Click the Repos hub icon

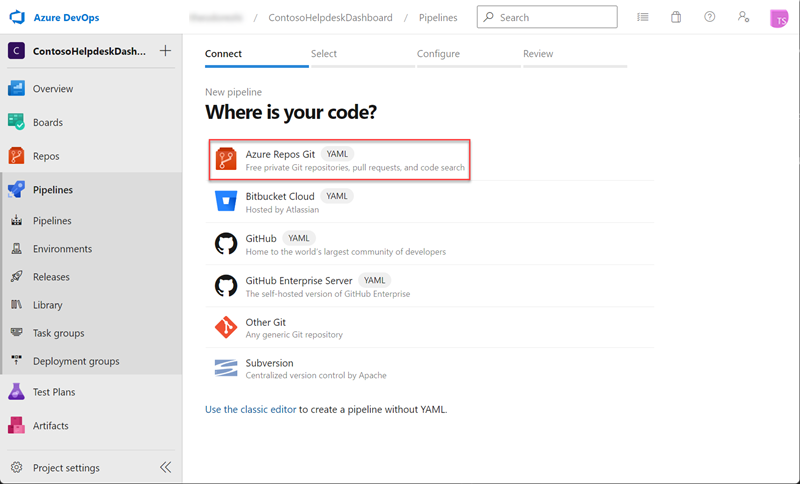click(x=16, y=156)
